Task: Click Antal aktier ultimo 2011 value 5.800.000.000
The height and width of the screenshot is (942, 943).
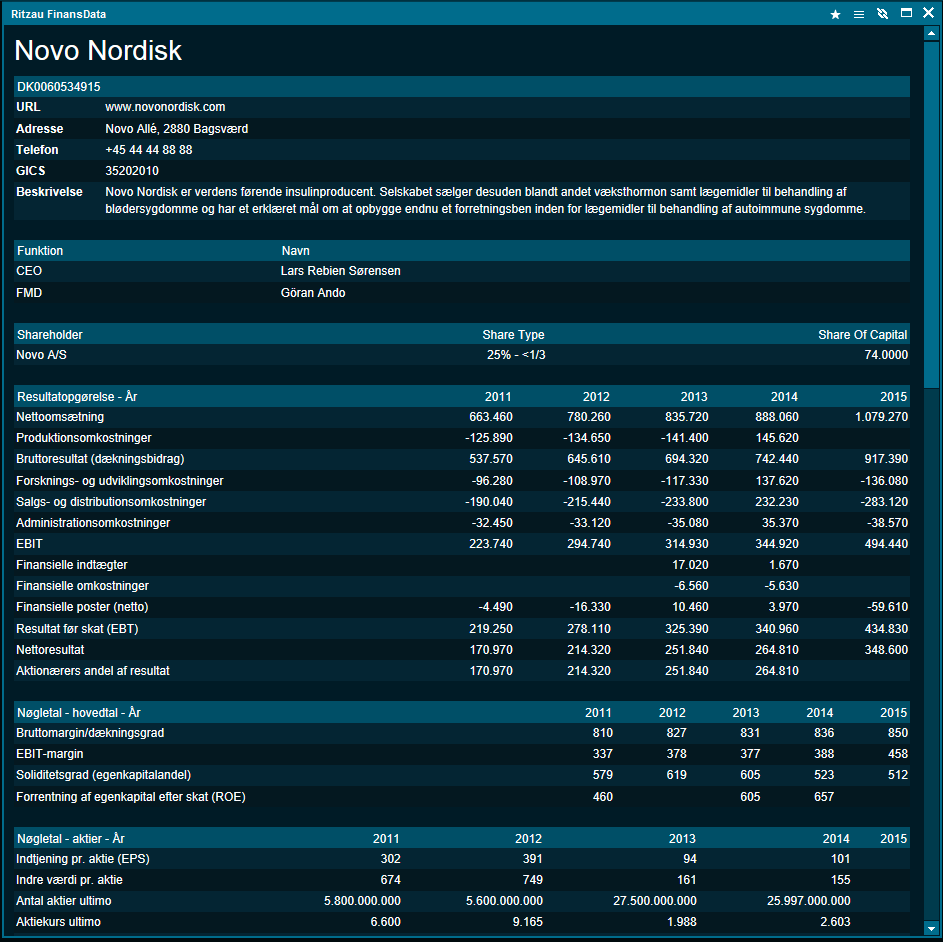Action: (363, 901)
